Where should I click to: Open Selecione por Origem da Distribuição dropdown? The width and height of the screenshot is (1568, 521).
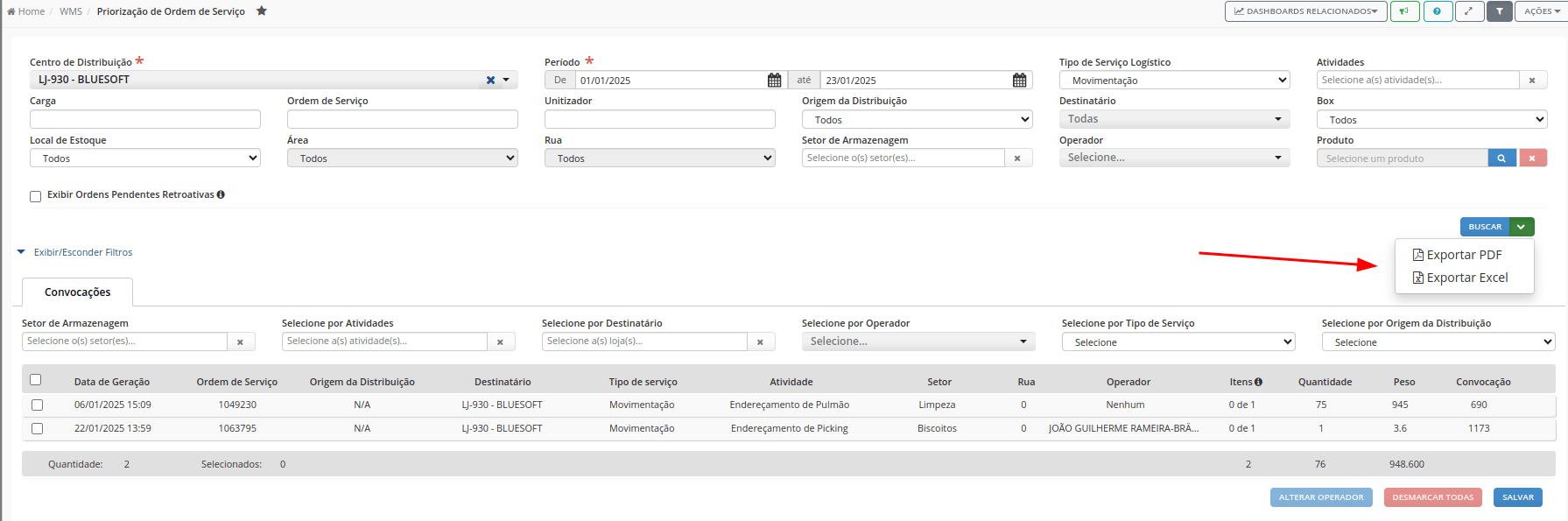point(1438,341)
